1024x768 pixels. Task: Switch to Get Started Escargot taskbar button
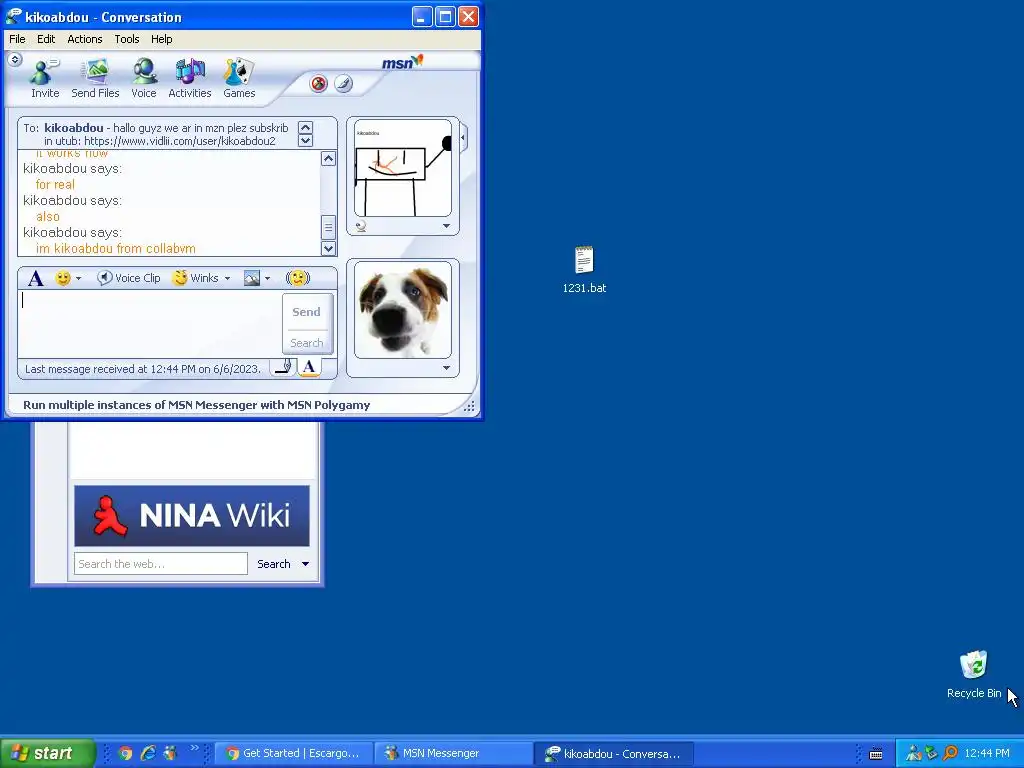[x=293, y=753]
